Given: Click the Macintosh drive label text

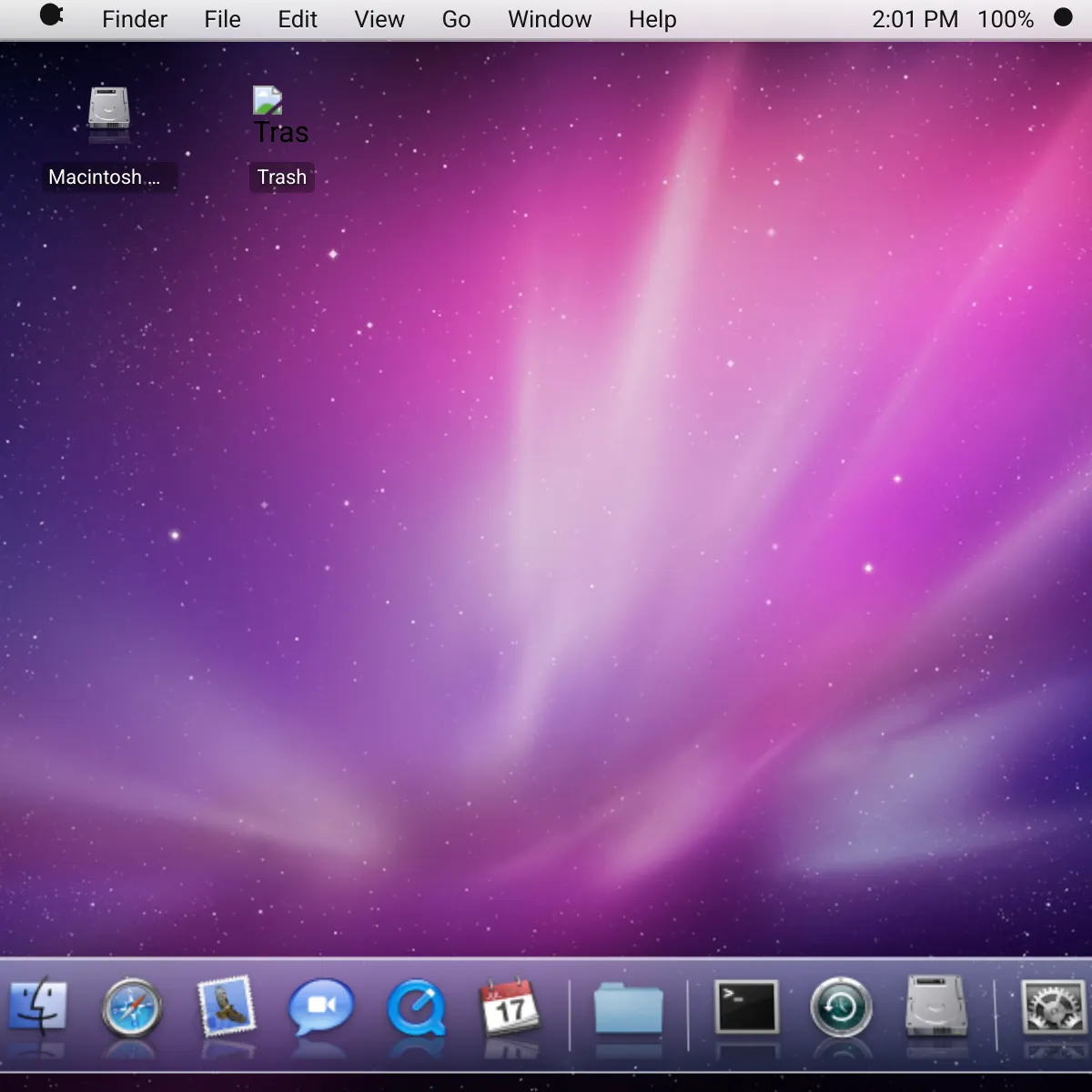Looking at the screenshot, I should point(104,177).
